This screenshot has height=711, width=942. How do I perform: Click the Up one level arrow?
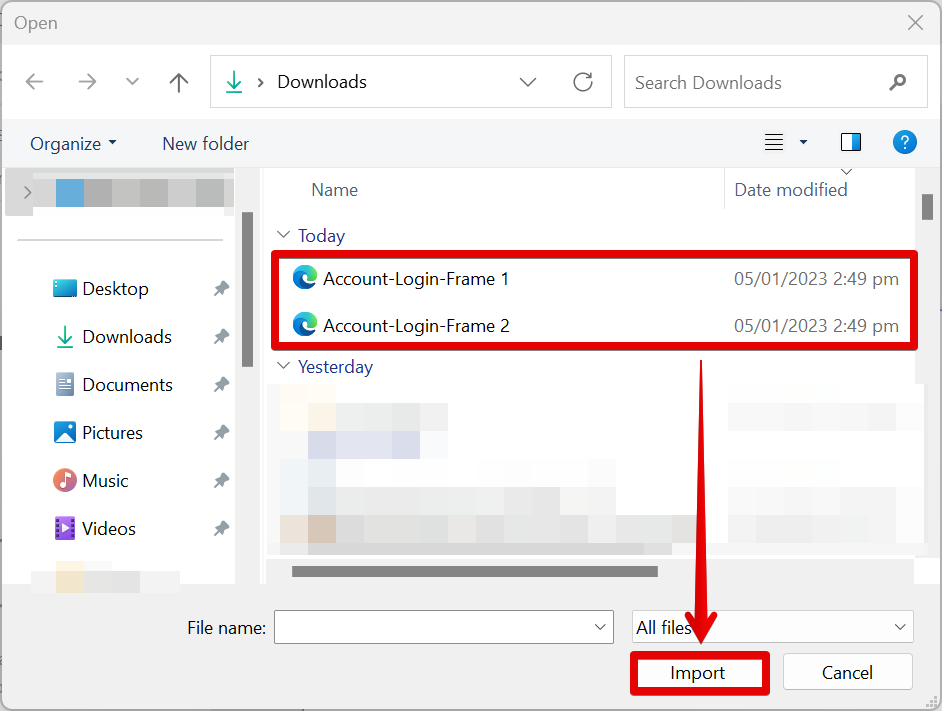pyautogui.click(x=179, y=83)
